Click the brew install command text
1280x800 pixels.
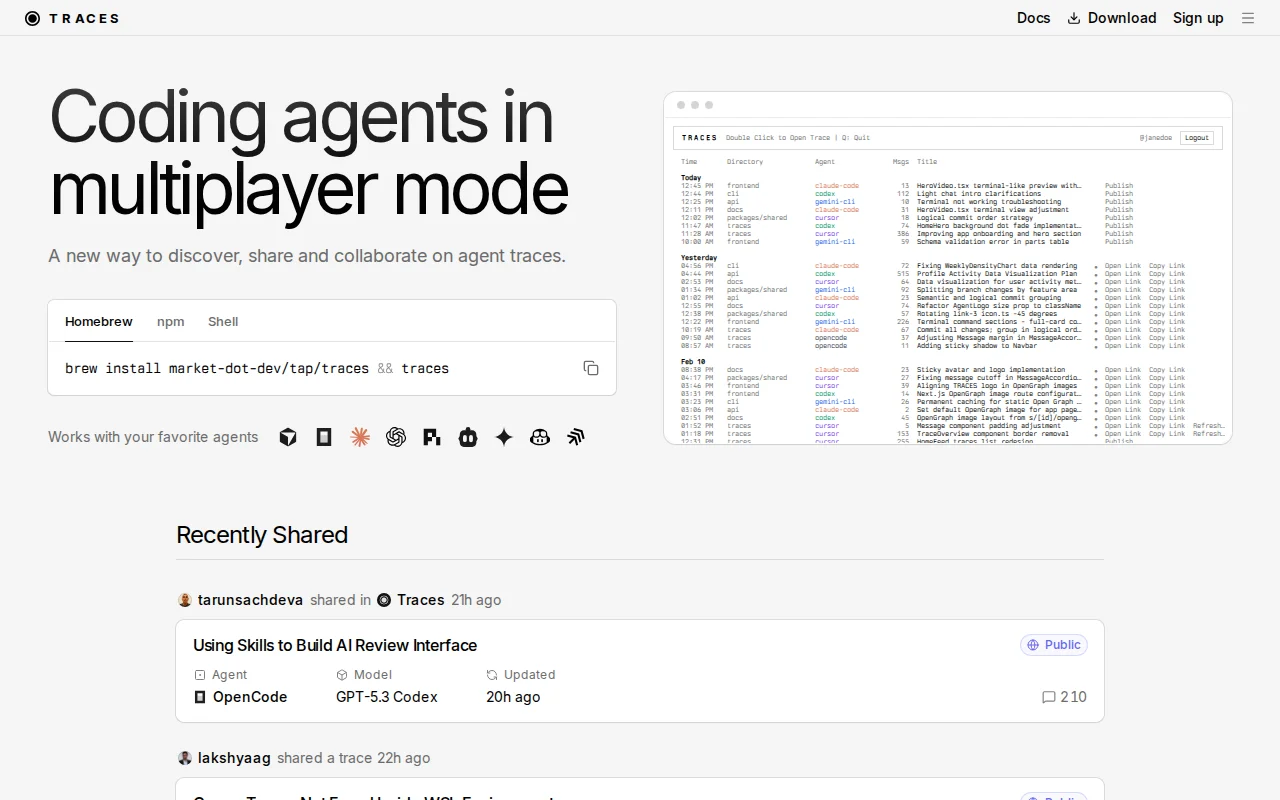tap(257, 368)
